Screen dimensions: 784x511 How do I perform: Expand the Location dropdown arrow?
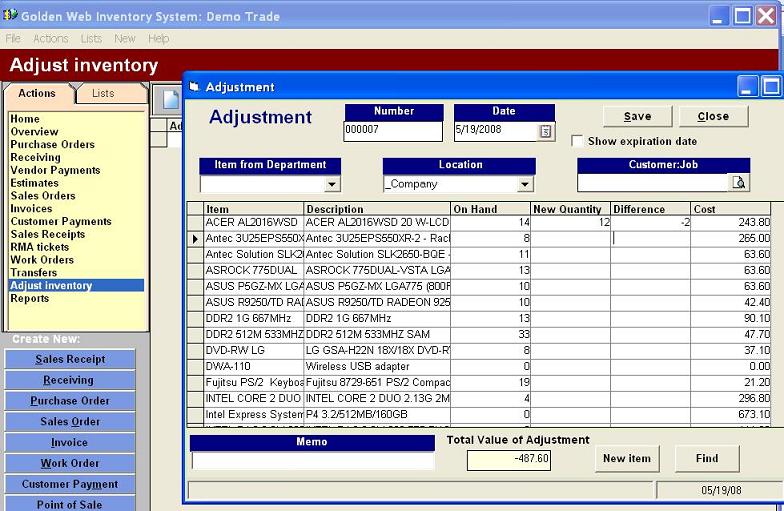pos(524,184)
